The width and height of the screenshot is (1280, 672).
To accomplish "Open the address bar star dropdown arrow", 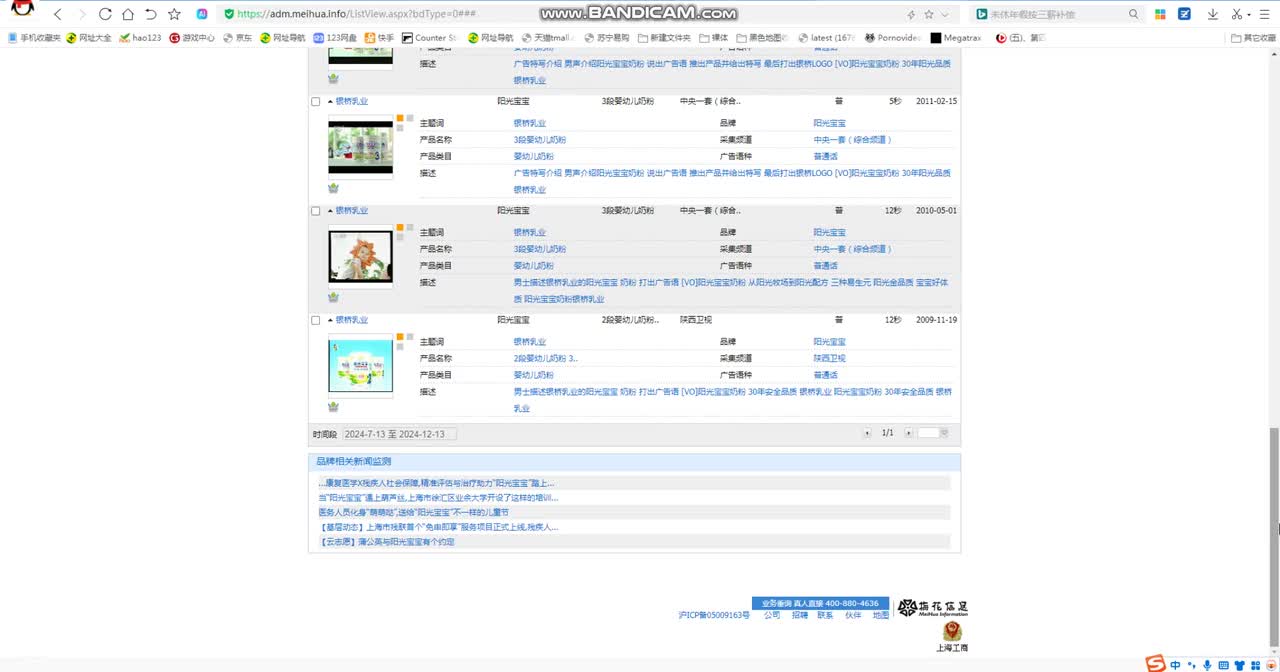I will [944, 14].
